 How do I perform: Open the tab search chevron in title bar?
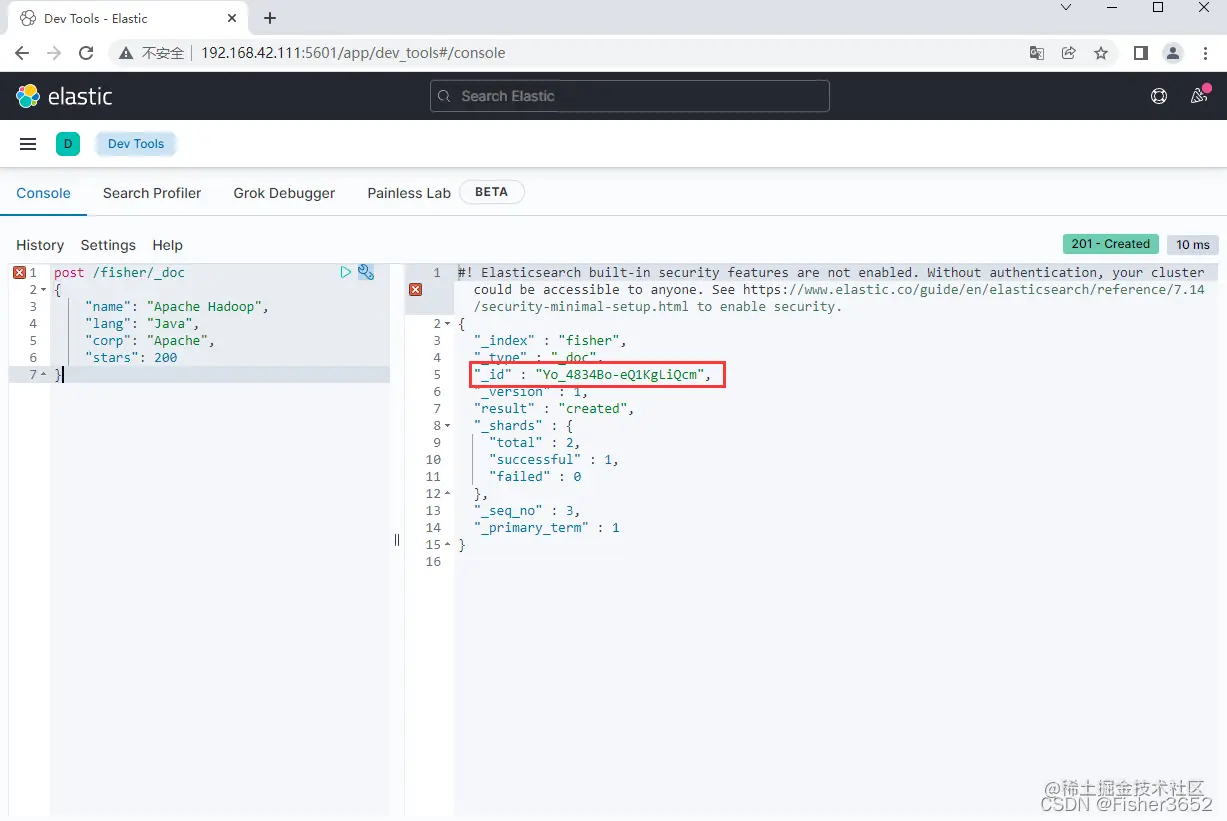(1066, 8)
